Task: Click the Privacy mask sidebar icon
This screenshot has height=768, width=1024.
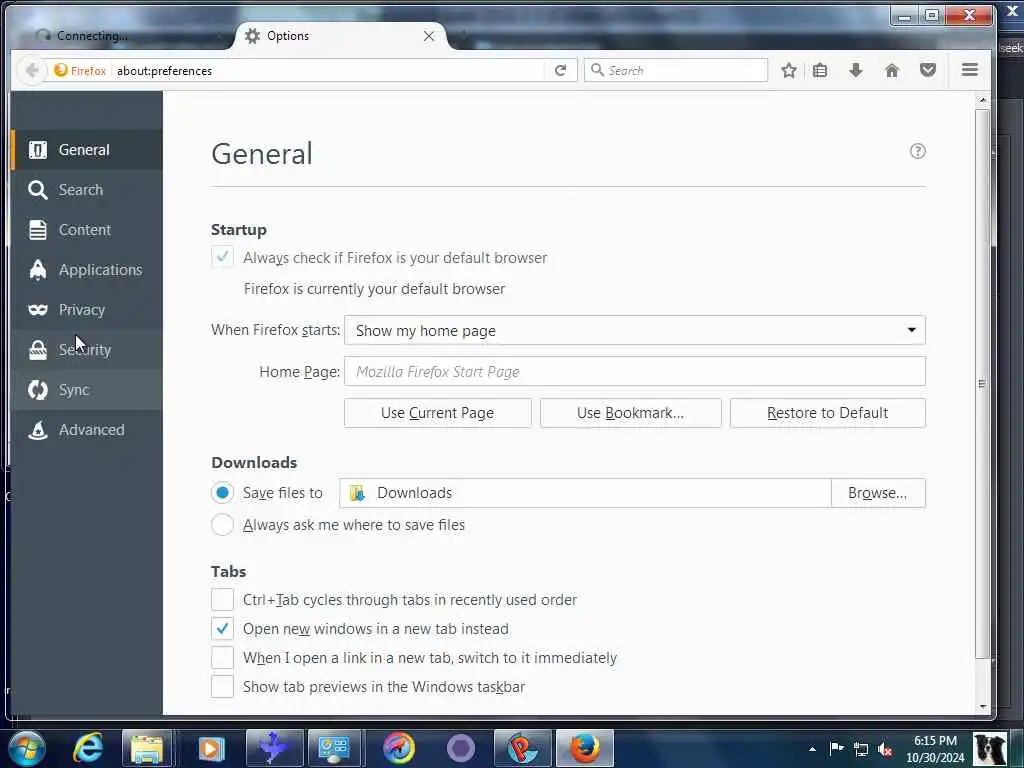Action: (38, 310)
